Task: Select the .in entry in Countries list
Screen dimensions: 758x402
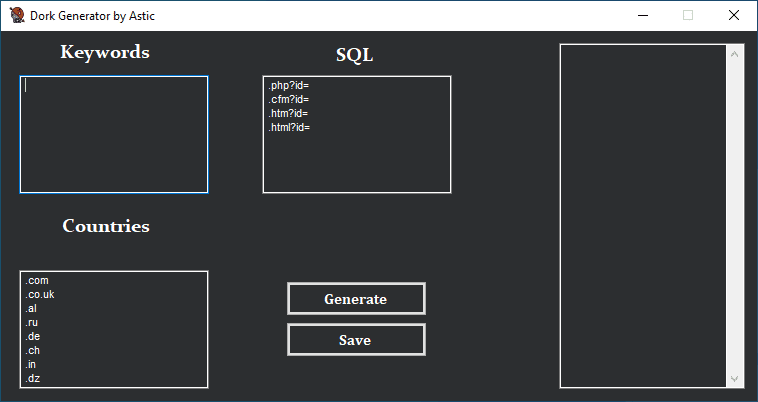Action: click(30, 365)
